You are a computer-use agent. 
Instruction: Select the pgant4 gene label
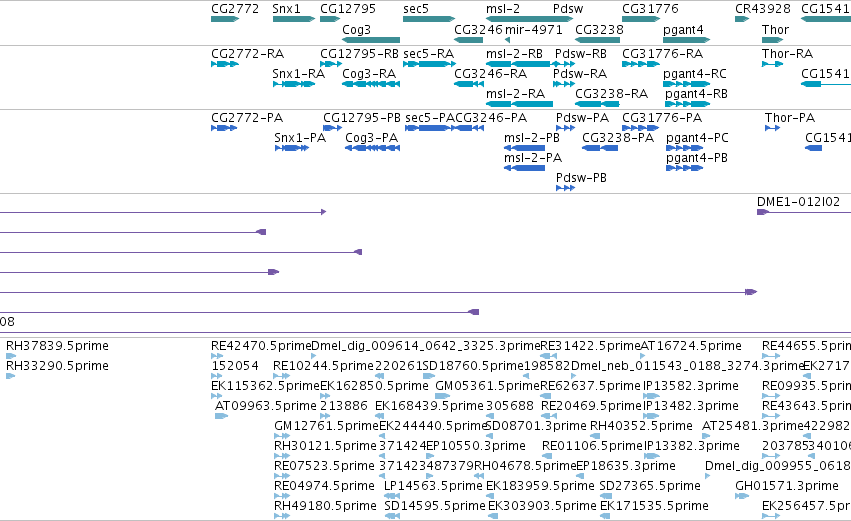pos(683,30)
